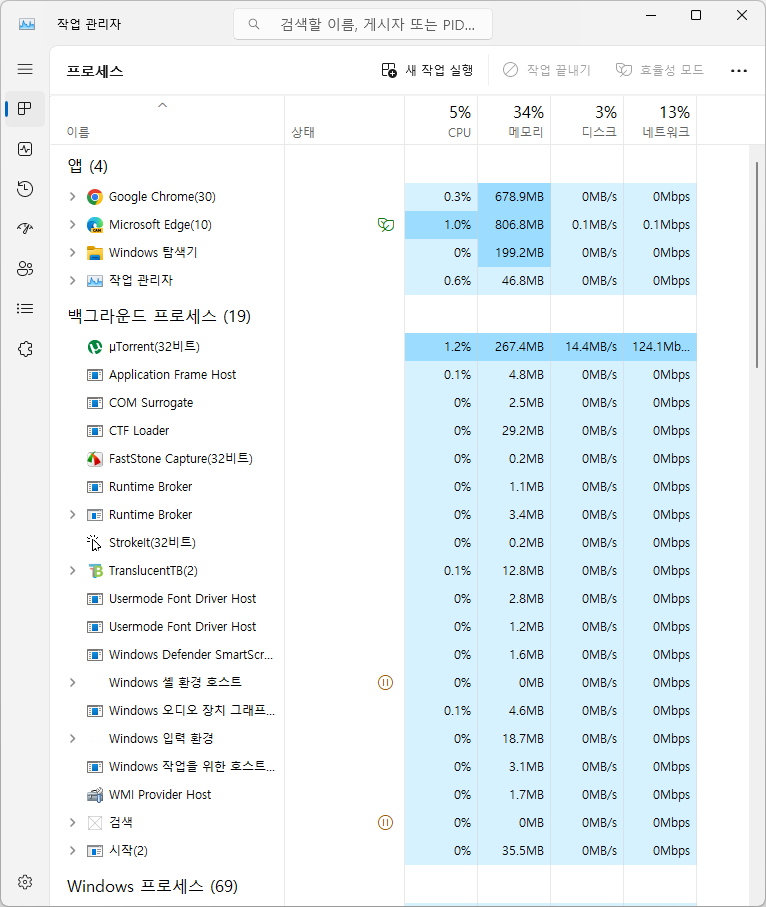This screenshot has width=766, height=907.
Task: Select the CTF Loader process row
Action: pyautogui.click(x=373, y=431)
